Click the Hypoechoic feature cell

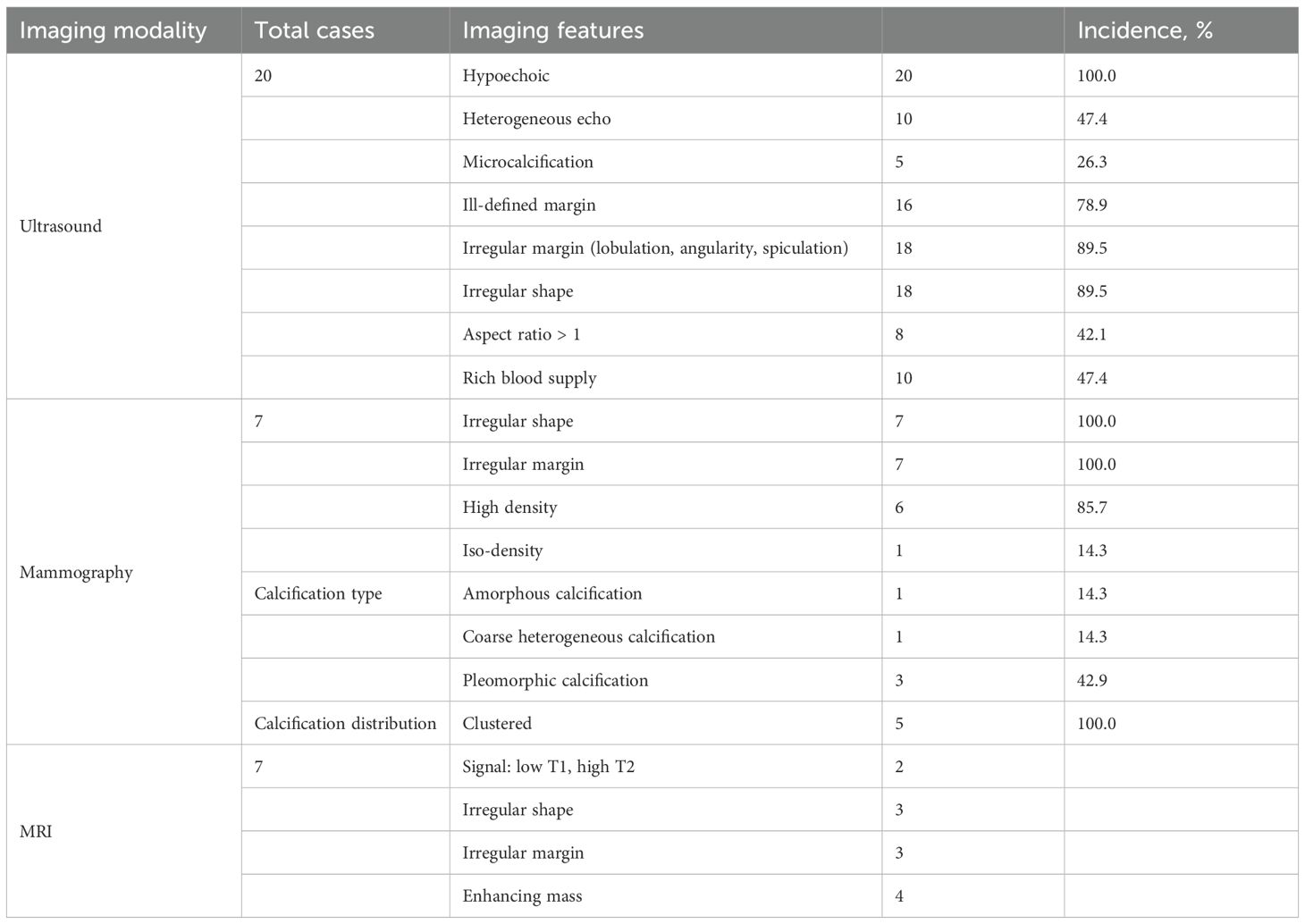click(506, 76)
